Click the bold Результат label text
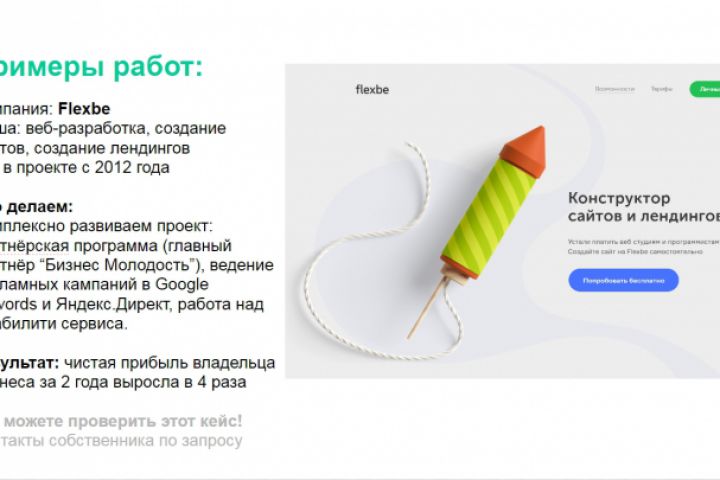 pos(30,363)
